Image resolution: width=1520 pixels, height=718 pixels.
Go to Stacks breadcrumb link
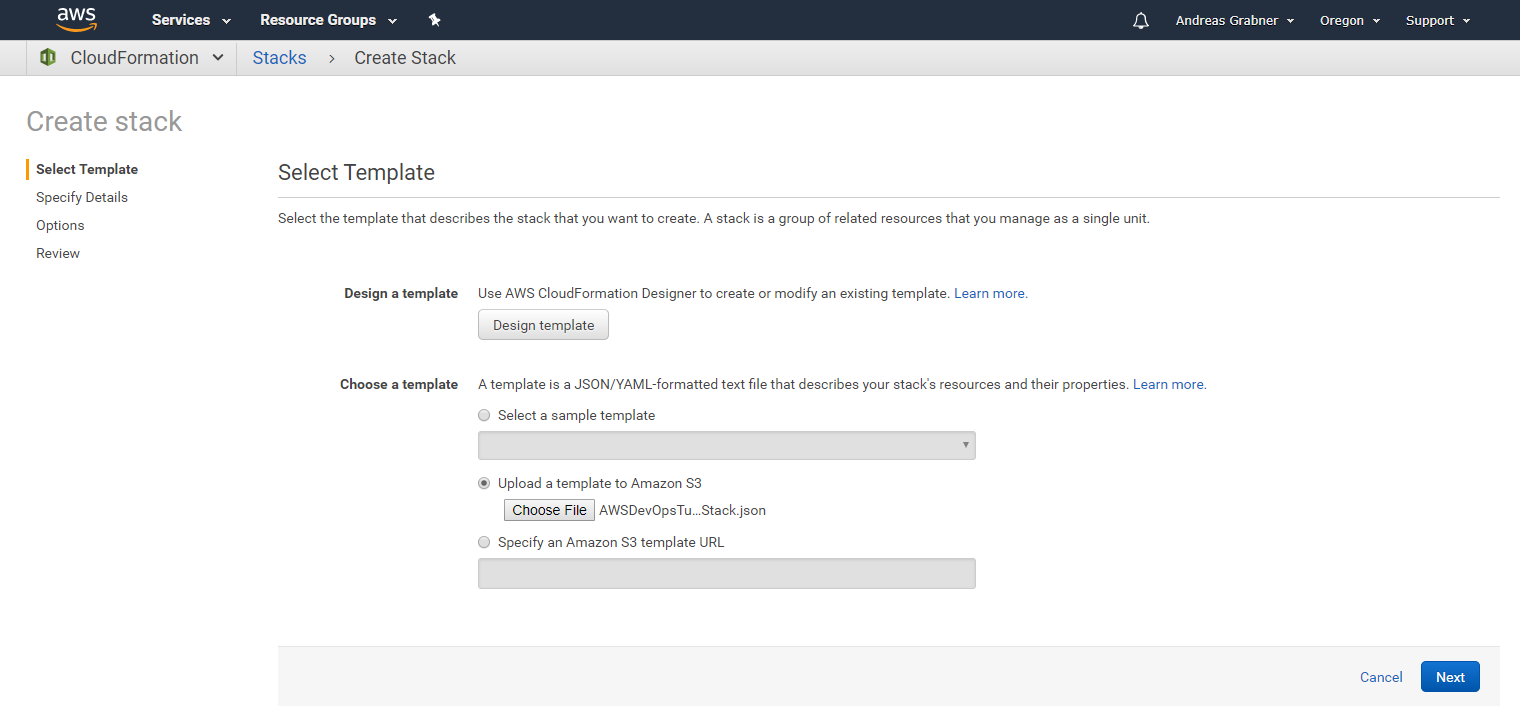tap(279, 58)
